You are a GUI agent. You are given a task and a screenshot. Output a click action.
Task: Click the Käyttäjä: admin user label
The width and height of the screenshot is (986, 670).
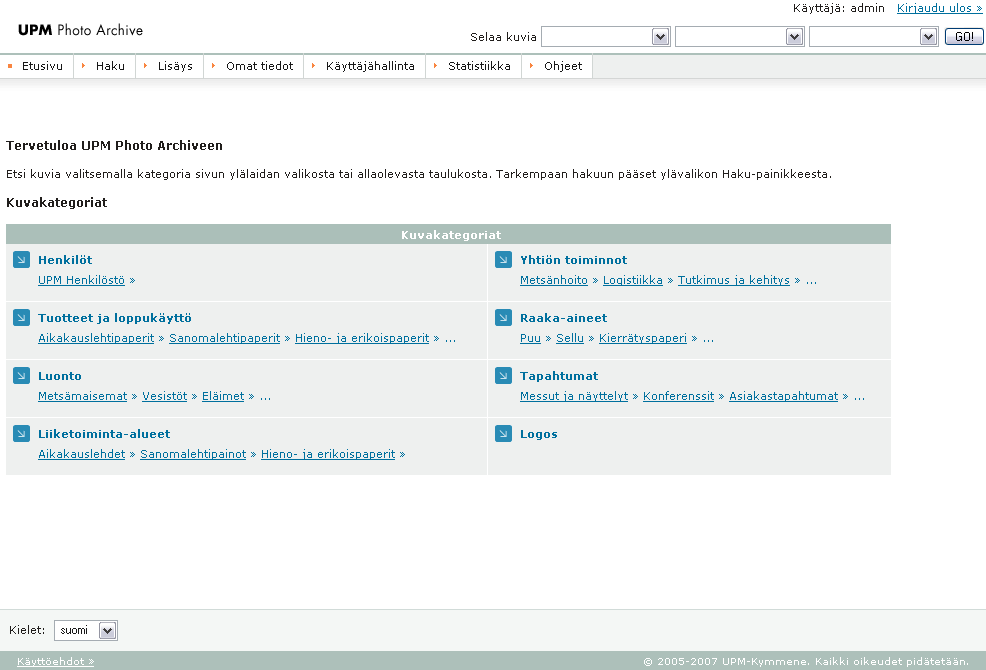click(838, 8)
